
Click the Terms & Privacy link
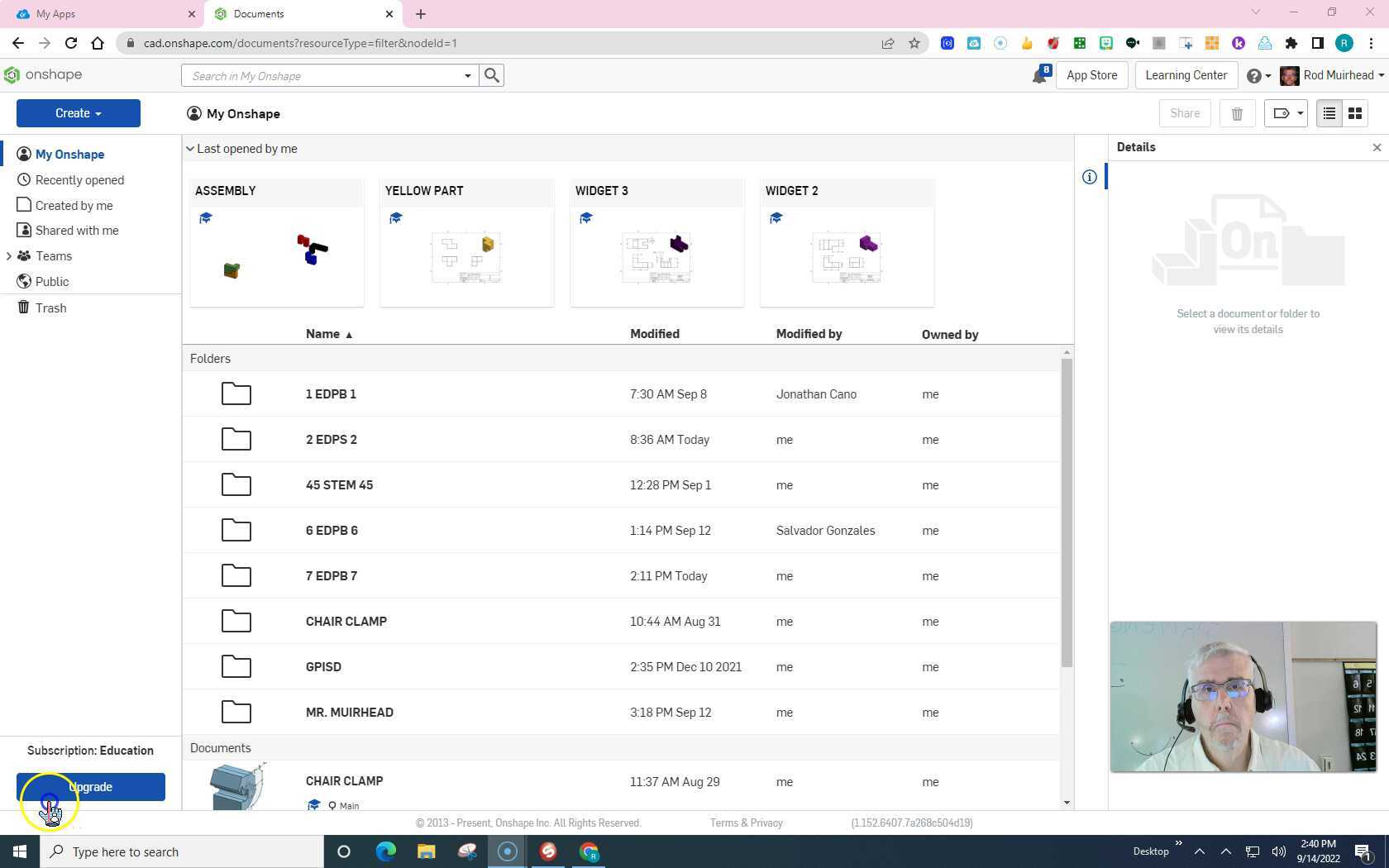tap(745, 823)
